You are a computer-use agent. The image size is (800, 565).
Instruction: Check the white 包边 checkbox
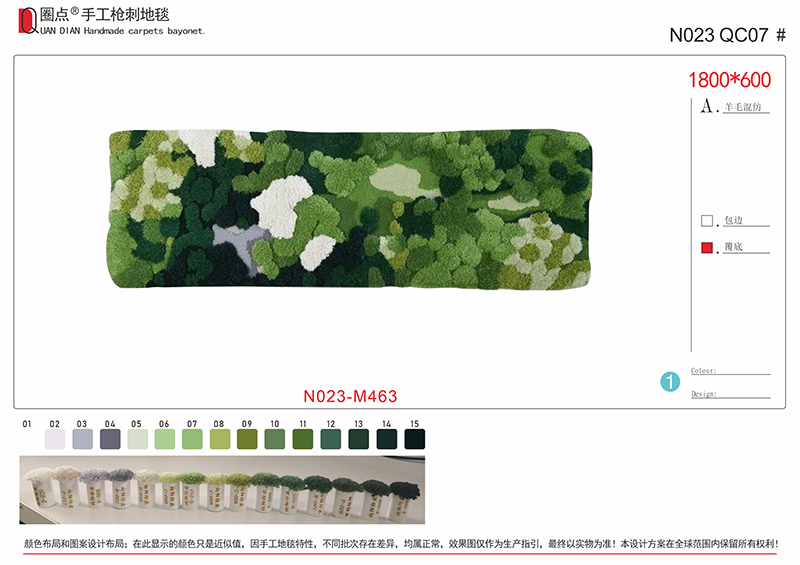click(707, 220)
